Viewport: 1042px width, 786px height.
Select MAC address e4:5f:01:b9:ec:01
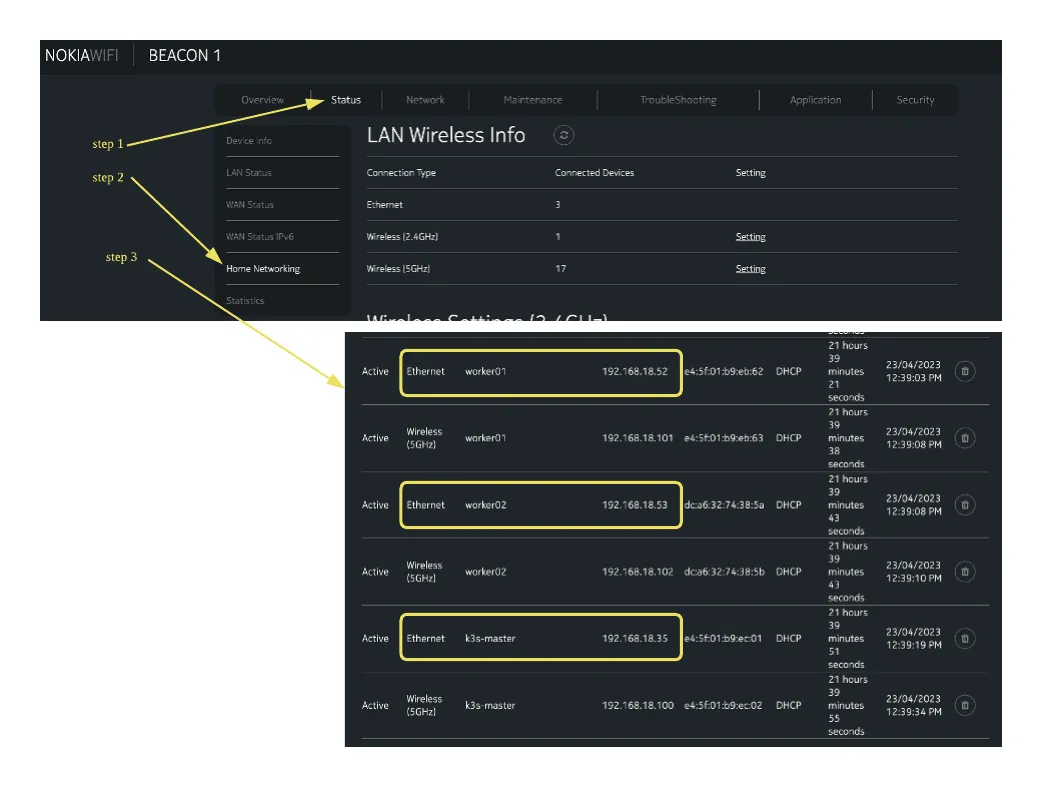tap(723, 639)
